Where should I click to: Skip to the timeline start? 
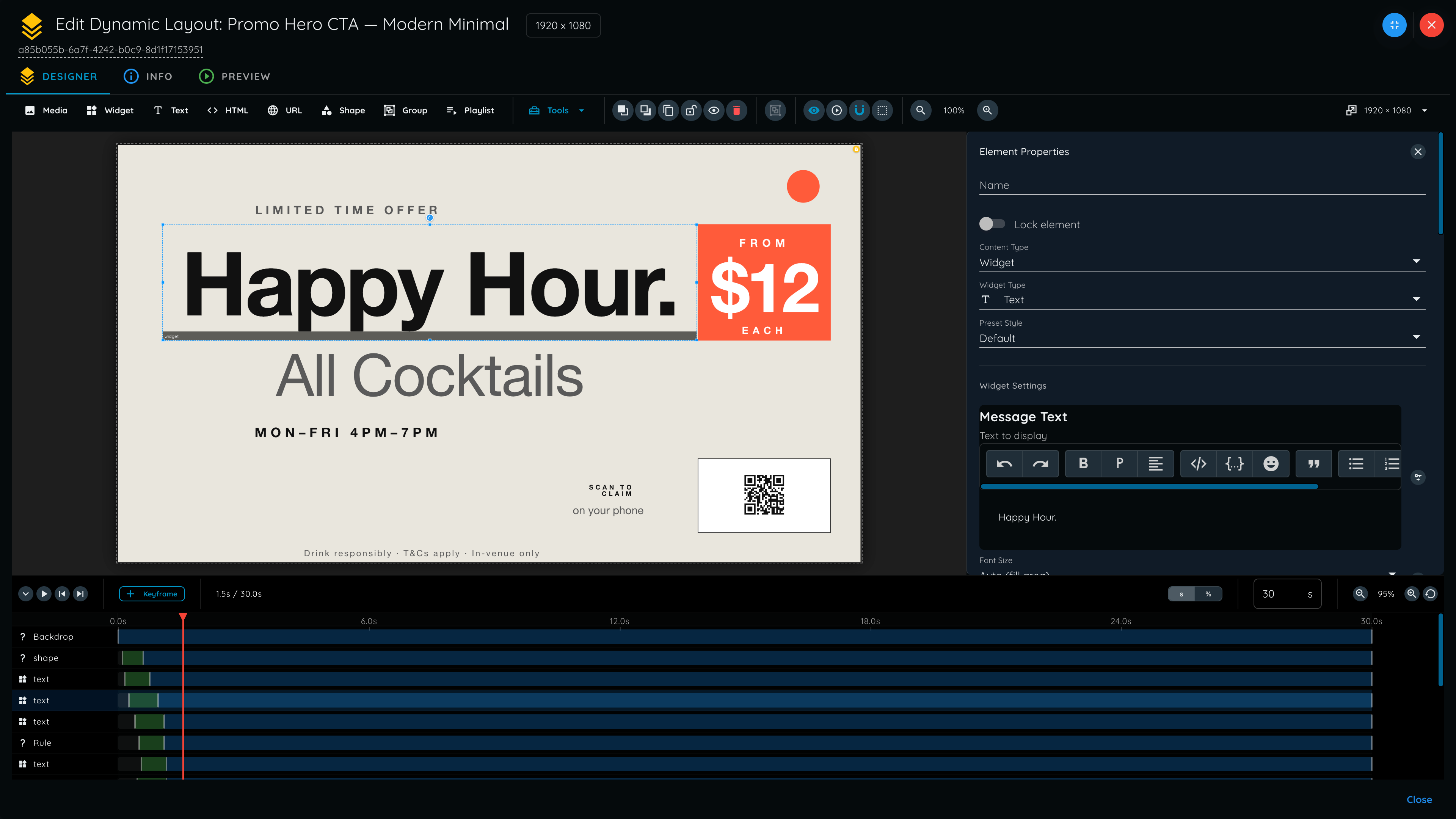tap(62, 594)
